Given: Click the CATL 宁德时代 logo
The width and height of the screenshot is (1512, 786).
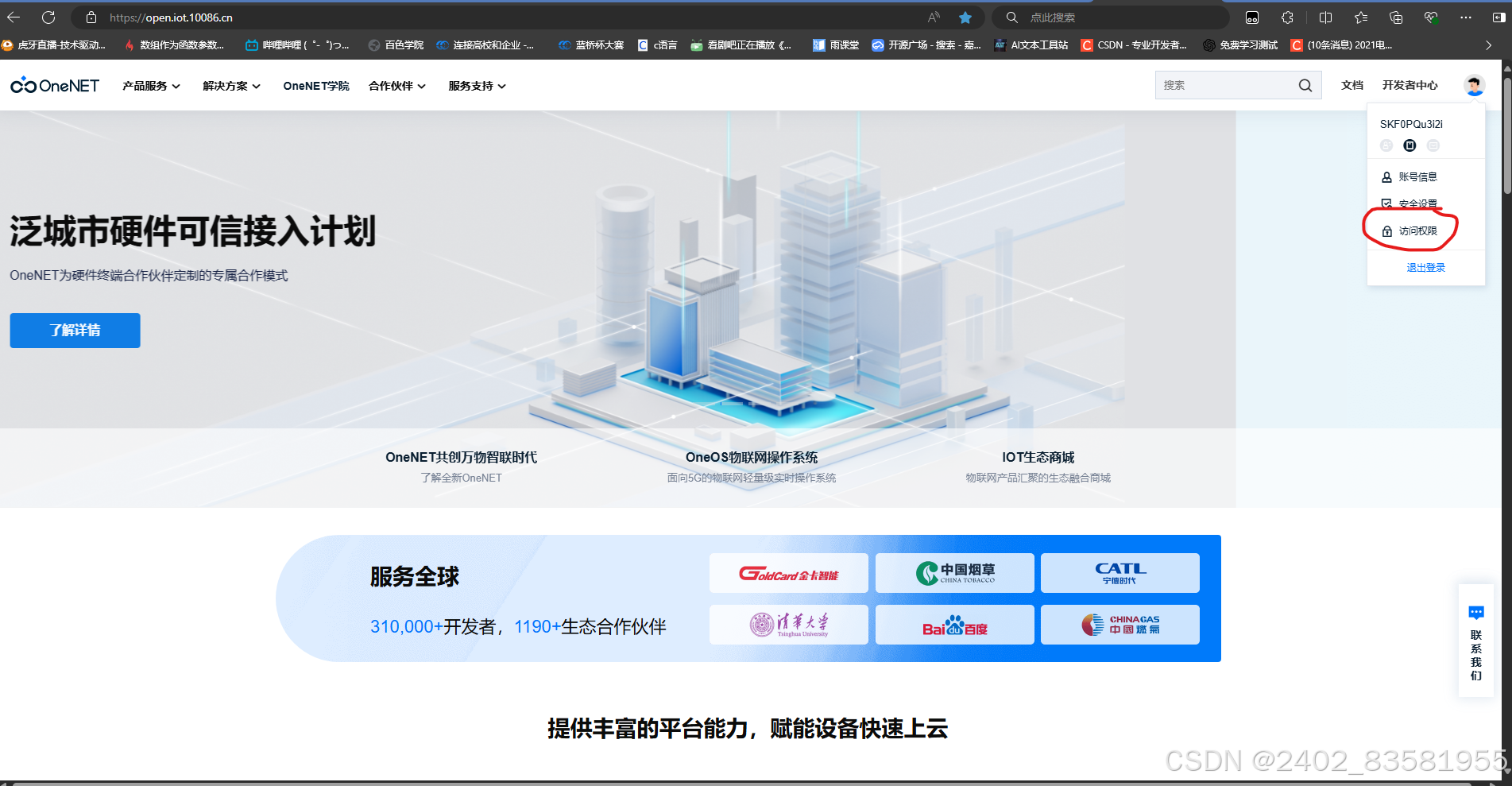Looking at the screenshot, I should tap(1120, 573).
